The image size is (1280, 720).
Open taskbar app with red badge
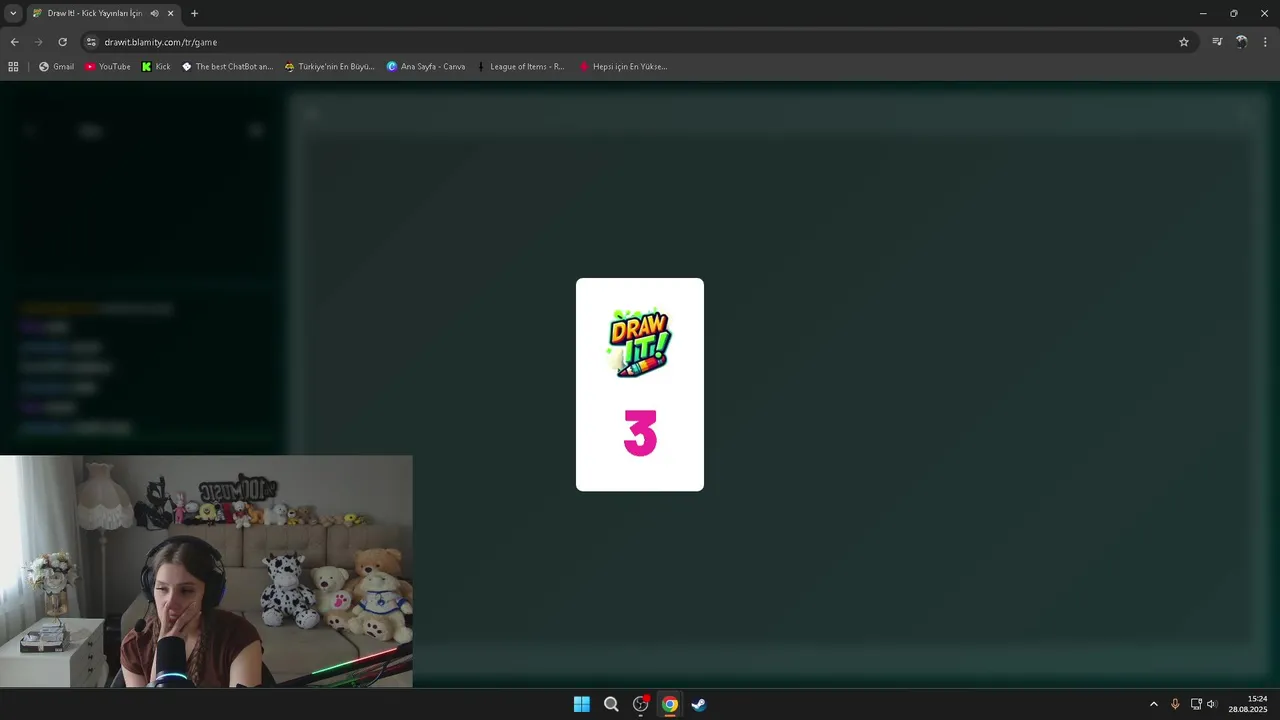(x=641, y=704)
